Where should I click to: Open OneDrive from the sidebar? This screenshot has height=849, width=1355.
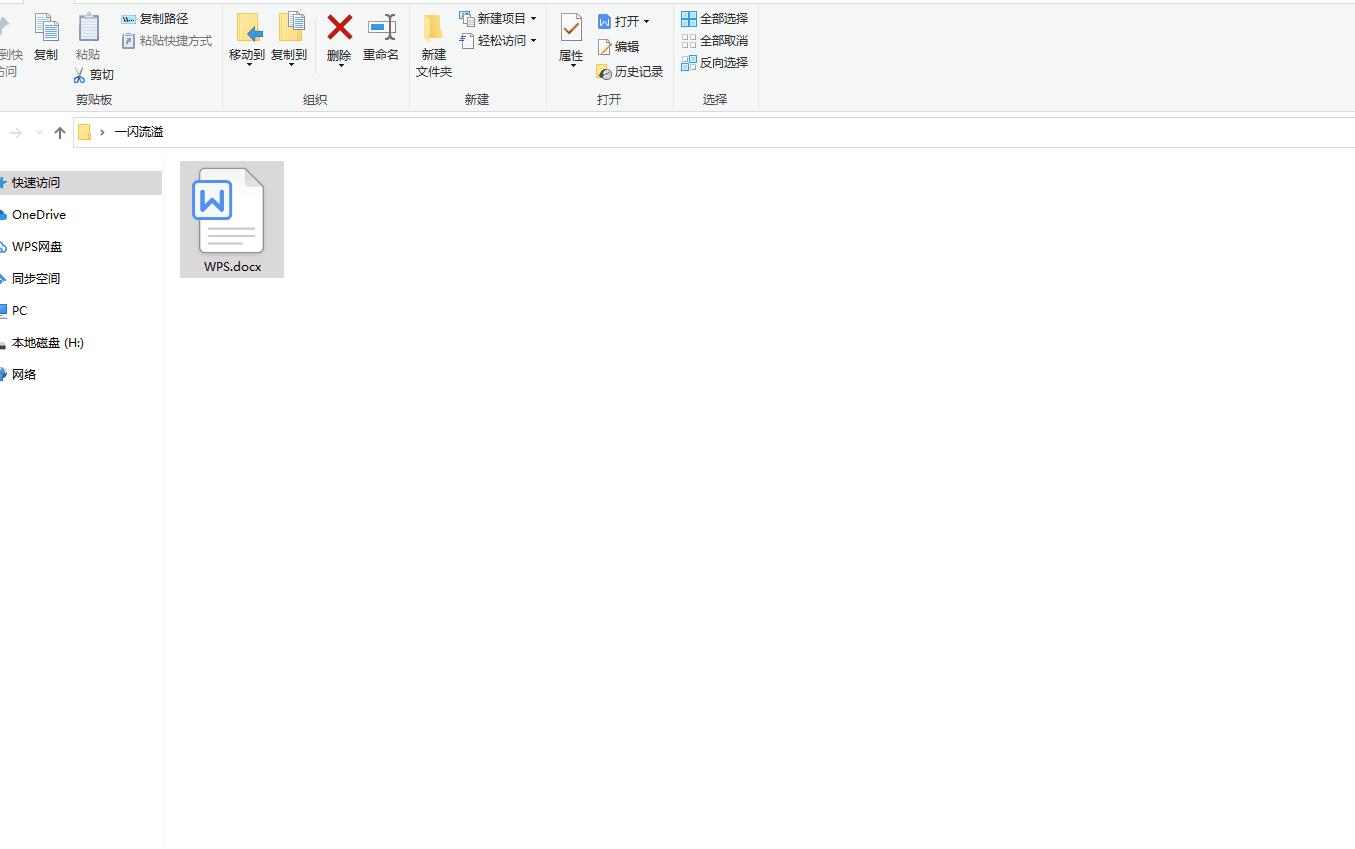pos(40,214)
